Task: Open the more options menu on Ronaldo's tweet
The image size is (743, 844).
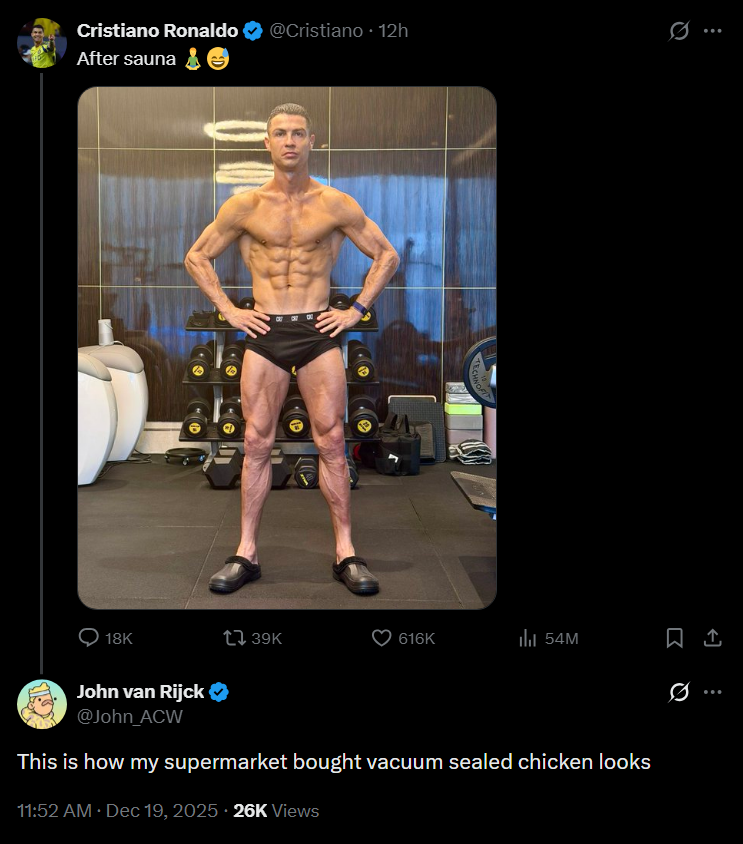Action: 714,30
